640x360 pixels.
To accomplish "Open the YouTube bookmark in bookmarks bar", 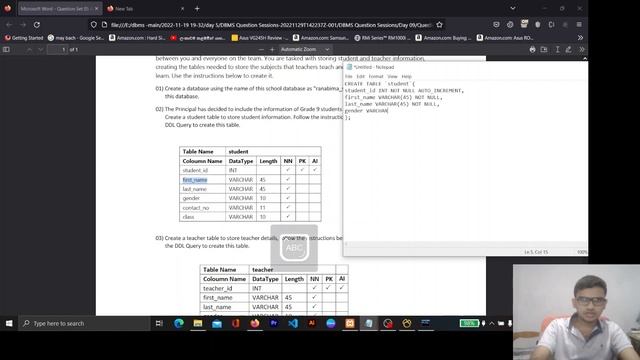I will pos(198,38).
